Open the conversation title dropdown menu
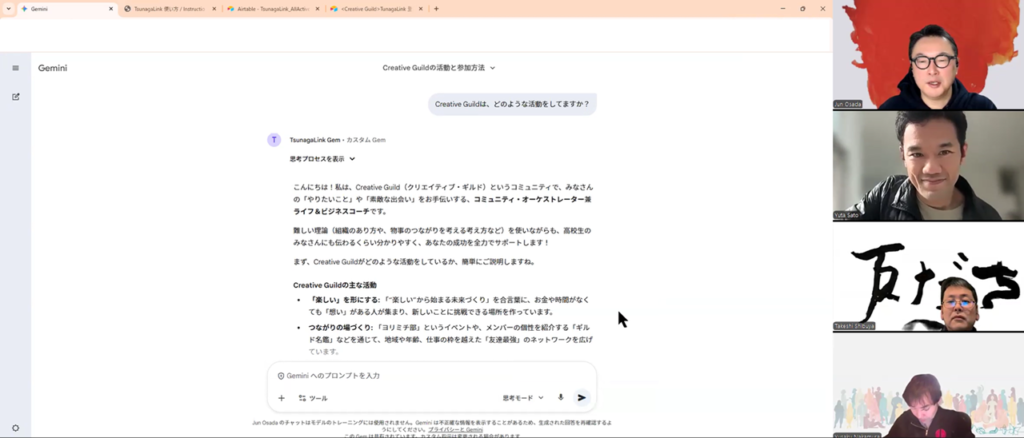 [x=439, y=68]
